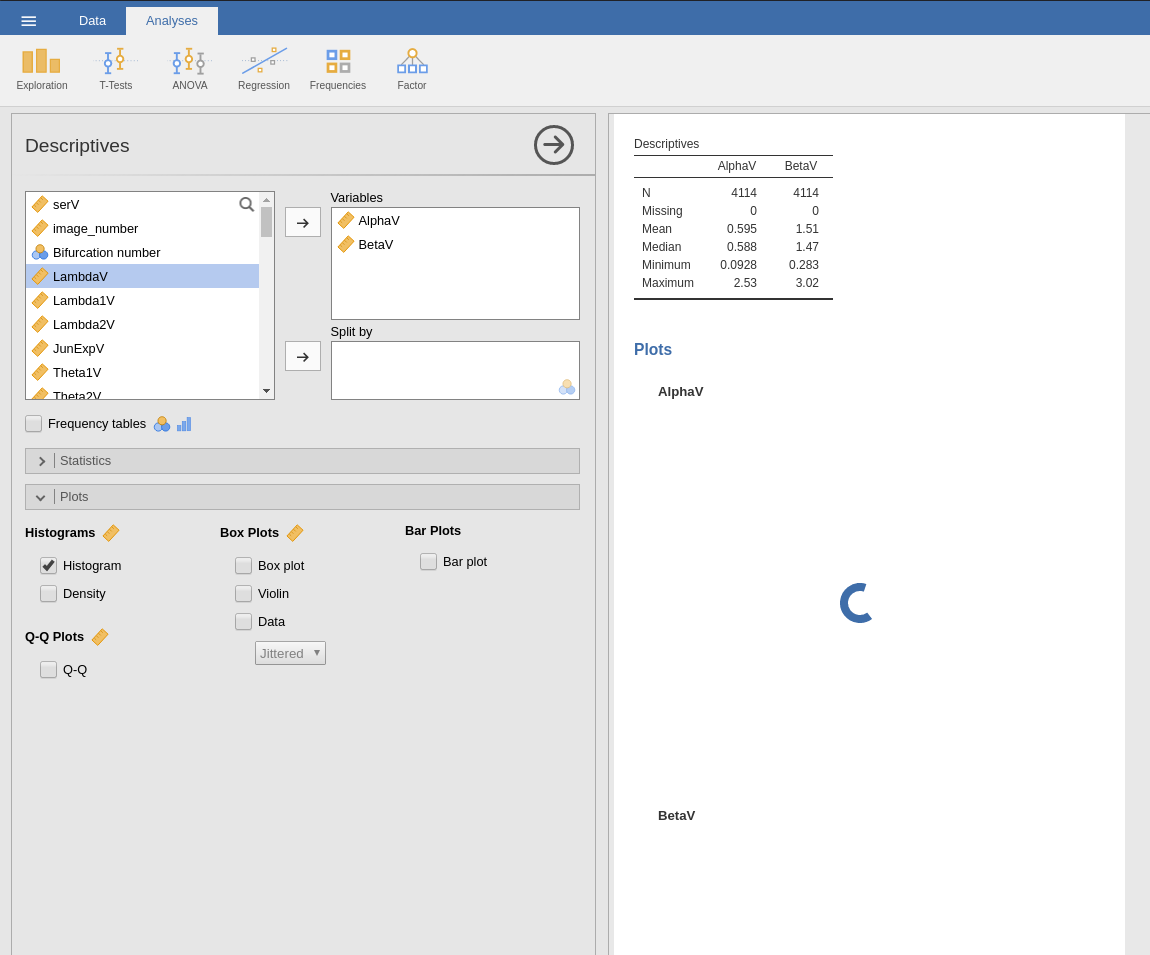Click the nominal type icon in Split by box
1150x955 pixels.
click(x=567, y=387)
